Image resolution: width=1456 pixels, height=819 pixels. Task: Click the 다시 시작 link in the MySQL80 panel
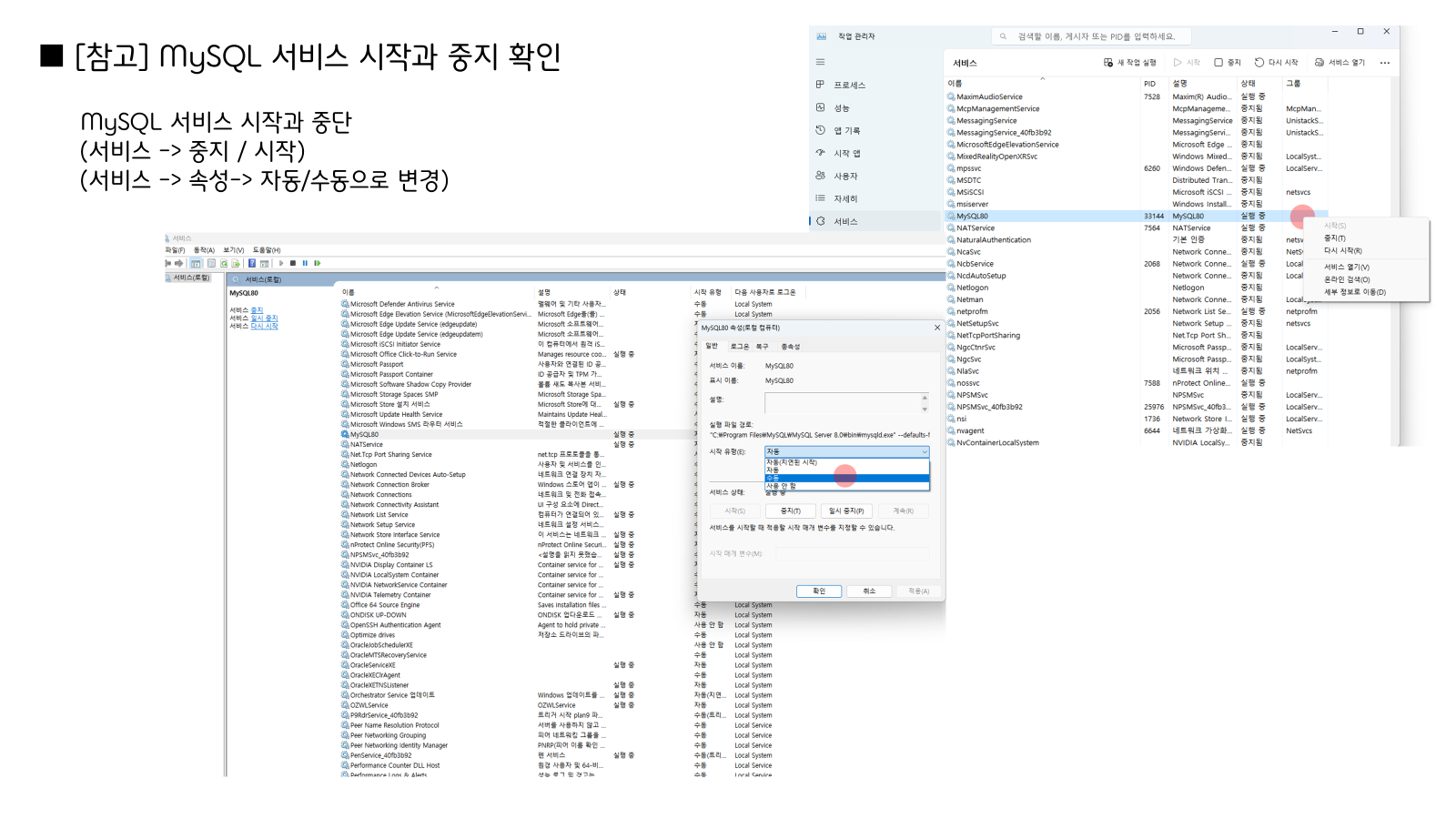[x=264, y=326]
